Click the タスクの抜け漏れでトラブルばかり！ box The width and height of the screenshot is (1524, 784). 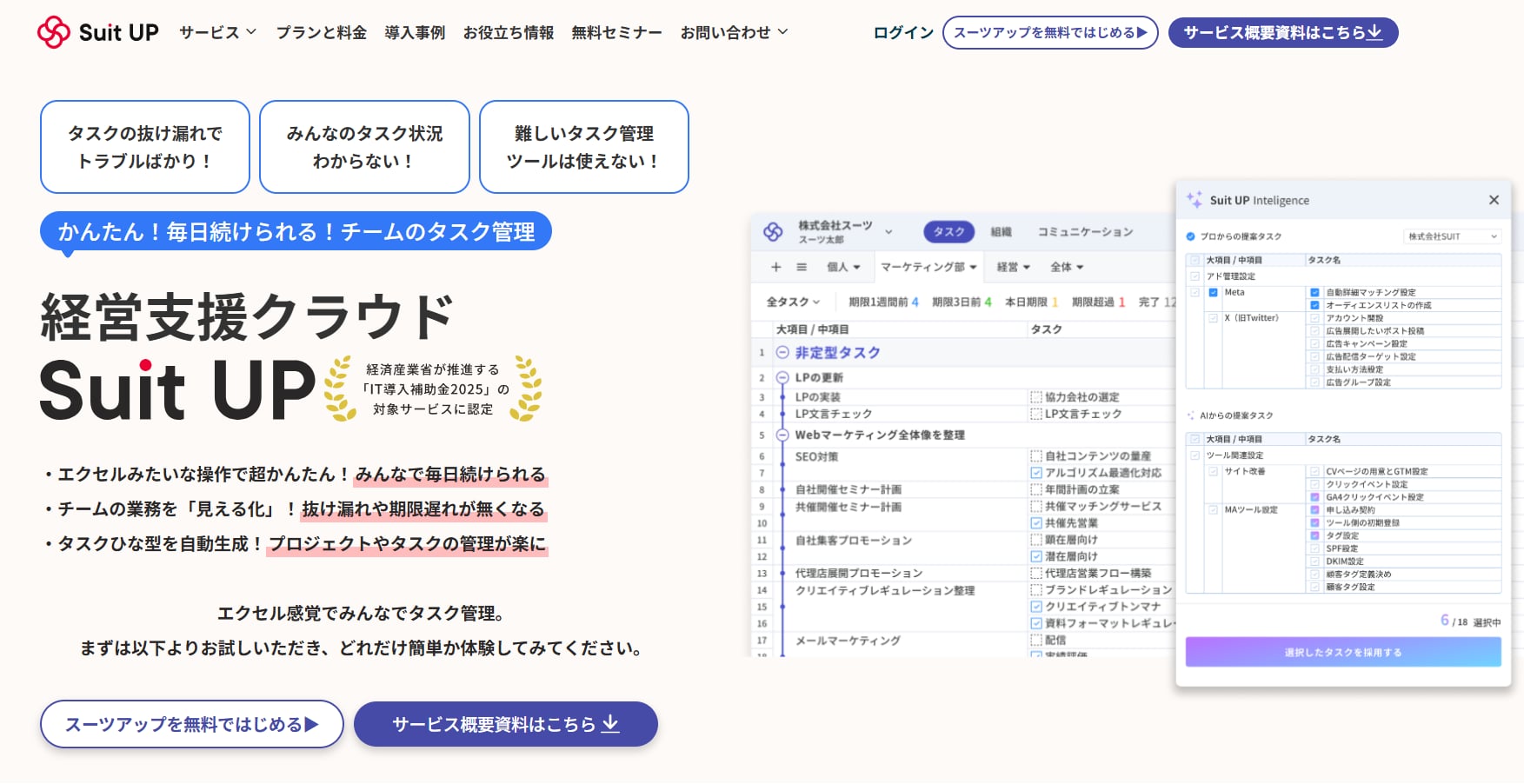(x=145, y=147)
